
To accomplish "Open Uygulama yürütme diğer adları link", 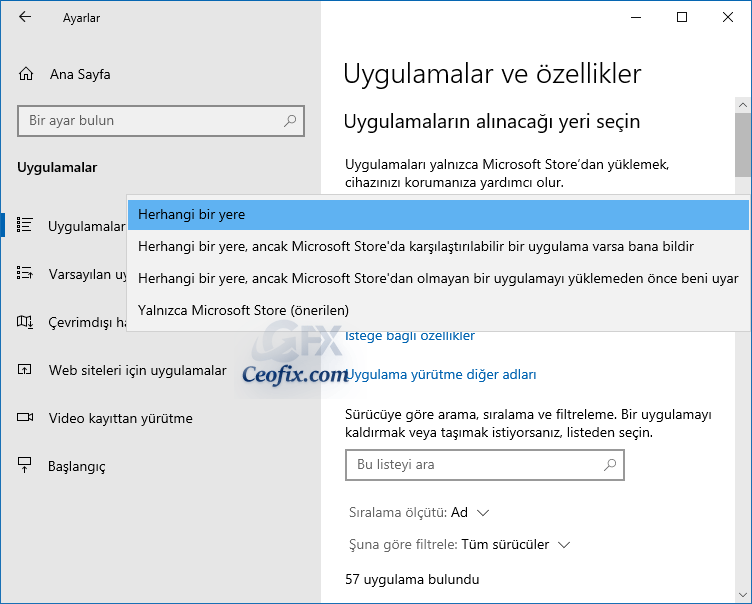I will [440, 375].
